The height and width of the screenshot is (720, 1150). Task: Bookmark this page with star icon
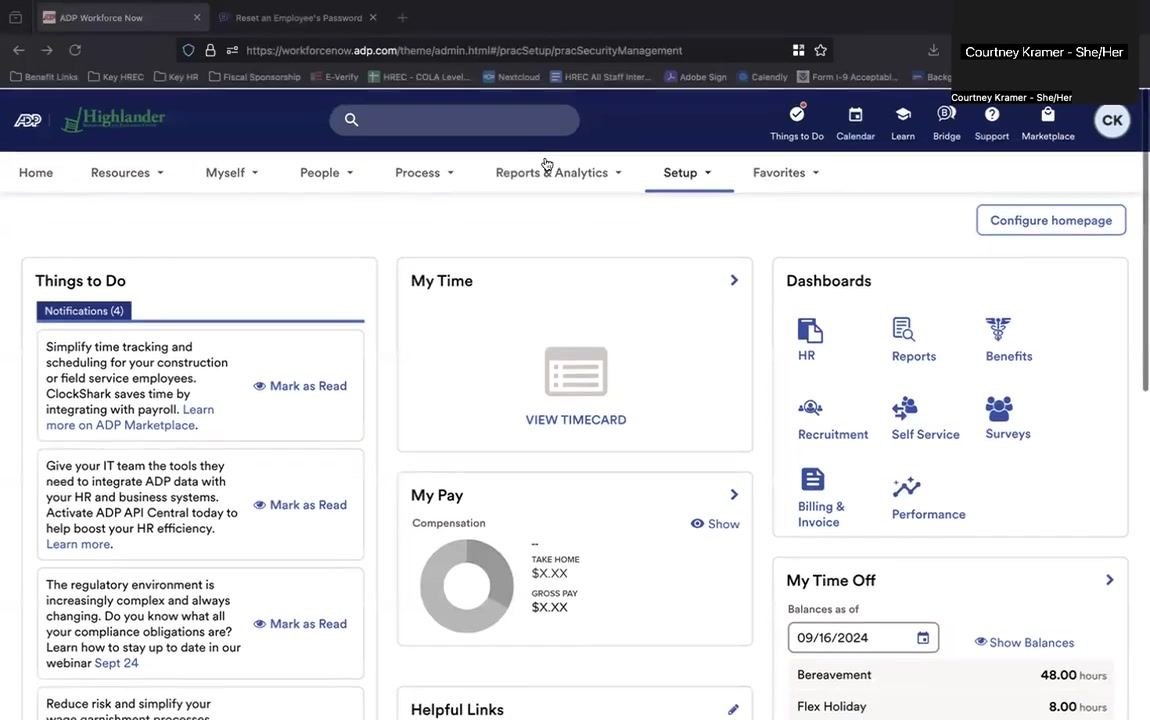[821, 50]
